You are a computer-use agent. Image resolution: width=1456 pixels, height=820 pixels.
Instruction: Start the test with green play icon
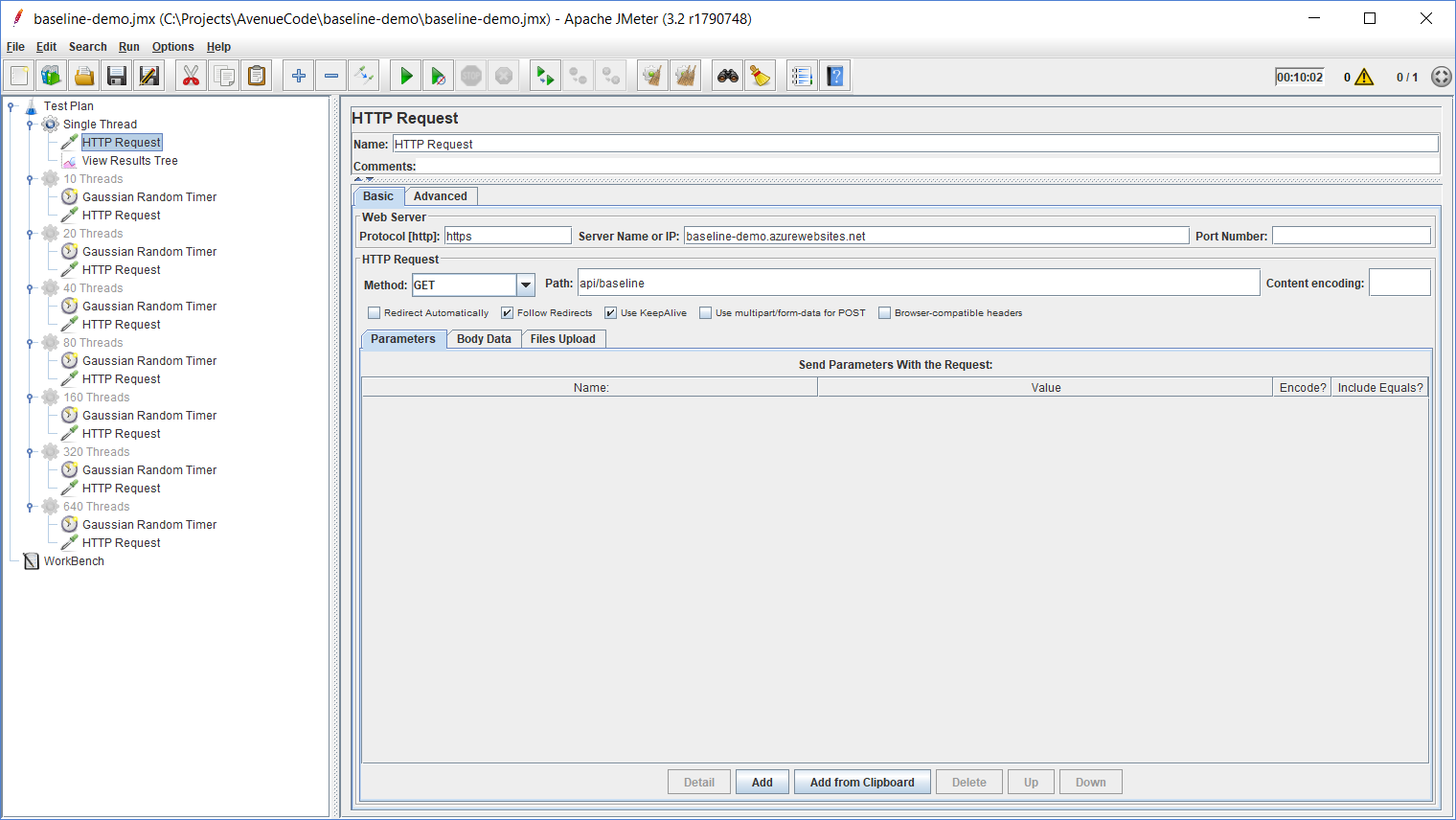click(x=406, y=76)
